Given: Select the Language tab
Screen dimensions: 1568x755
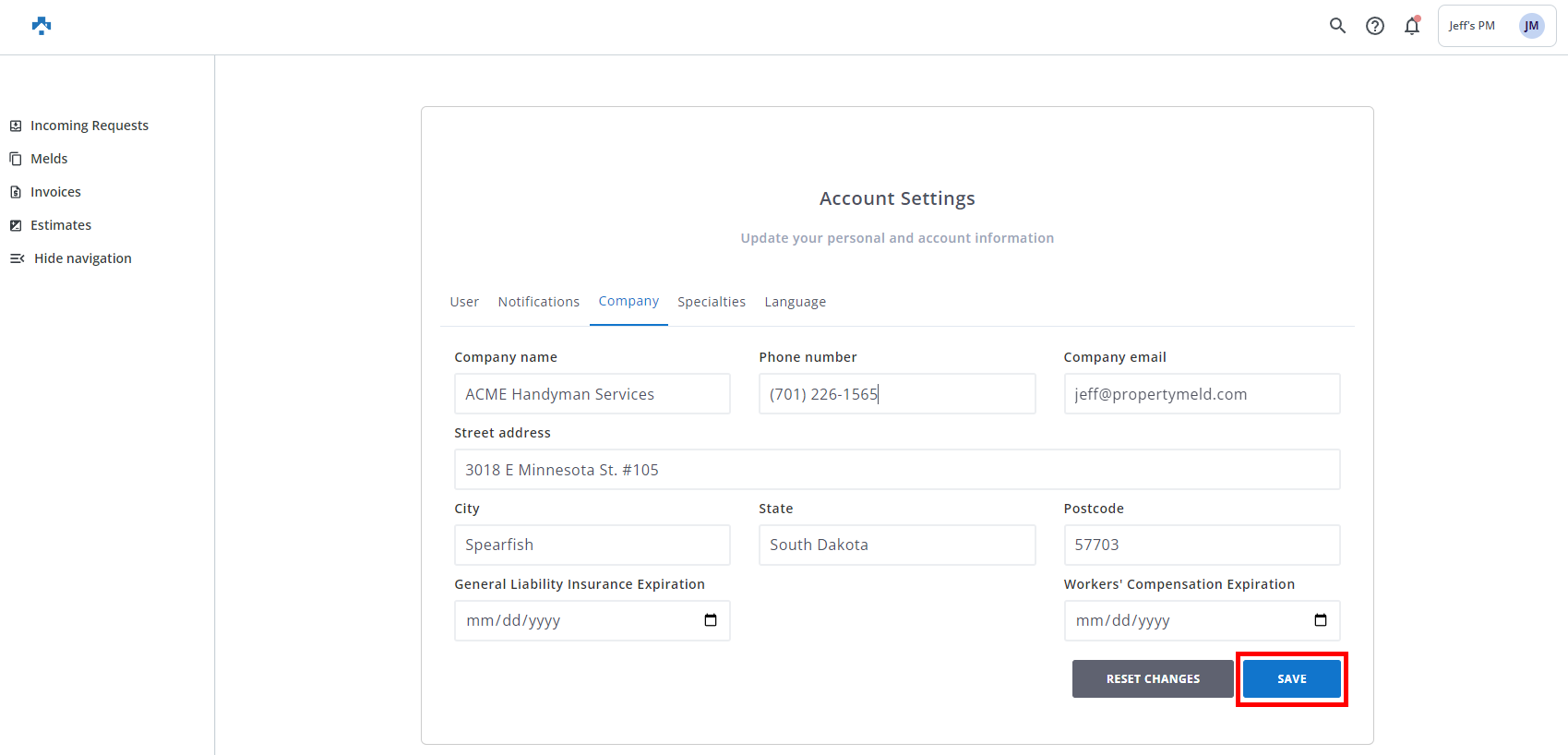Looking at the screenshot, I should tap(795, 302).
